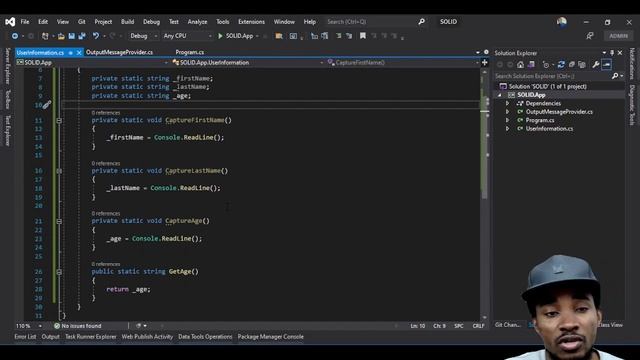
Task: Open the Any CPU platform dropdown
Action: pyautogui.click(x=187, y=36)
